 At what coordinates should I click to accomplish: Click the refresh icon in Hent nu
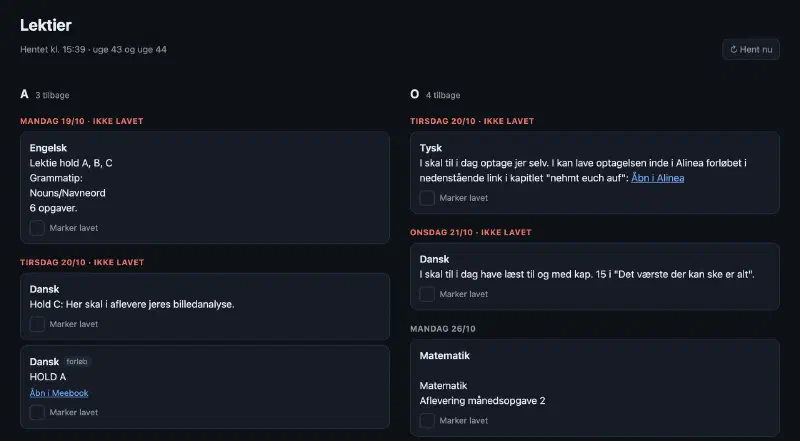coord(734,50)
